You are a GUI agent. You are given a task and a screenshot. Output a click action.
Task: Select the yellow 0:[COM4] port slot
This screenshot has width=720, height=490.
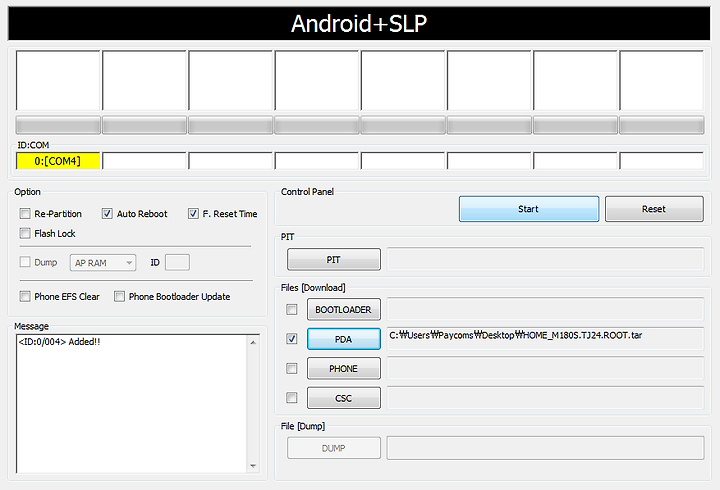pyautogui.click(x=58, y=161)
